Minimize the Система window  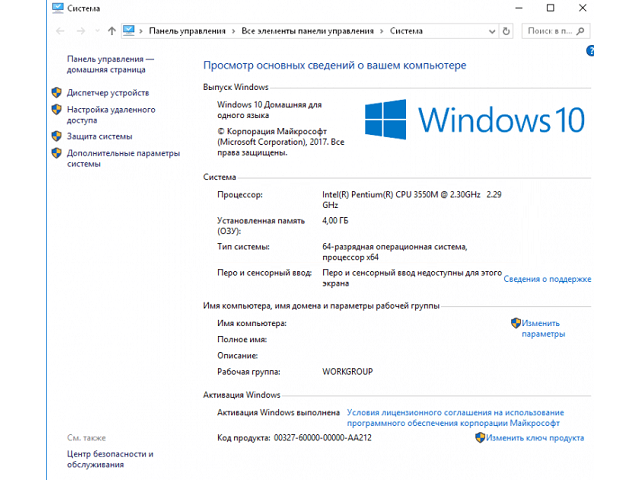[x=519, y=8]
